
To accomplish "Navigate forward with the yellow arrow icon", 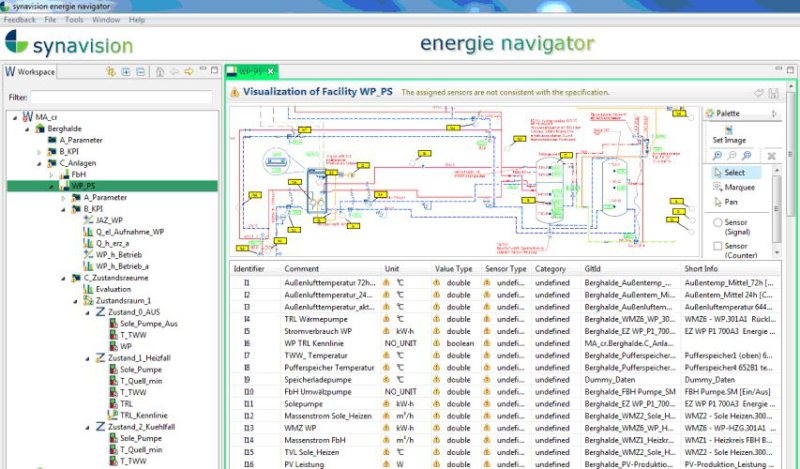I will pos(189,71).
